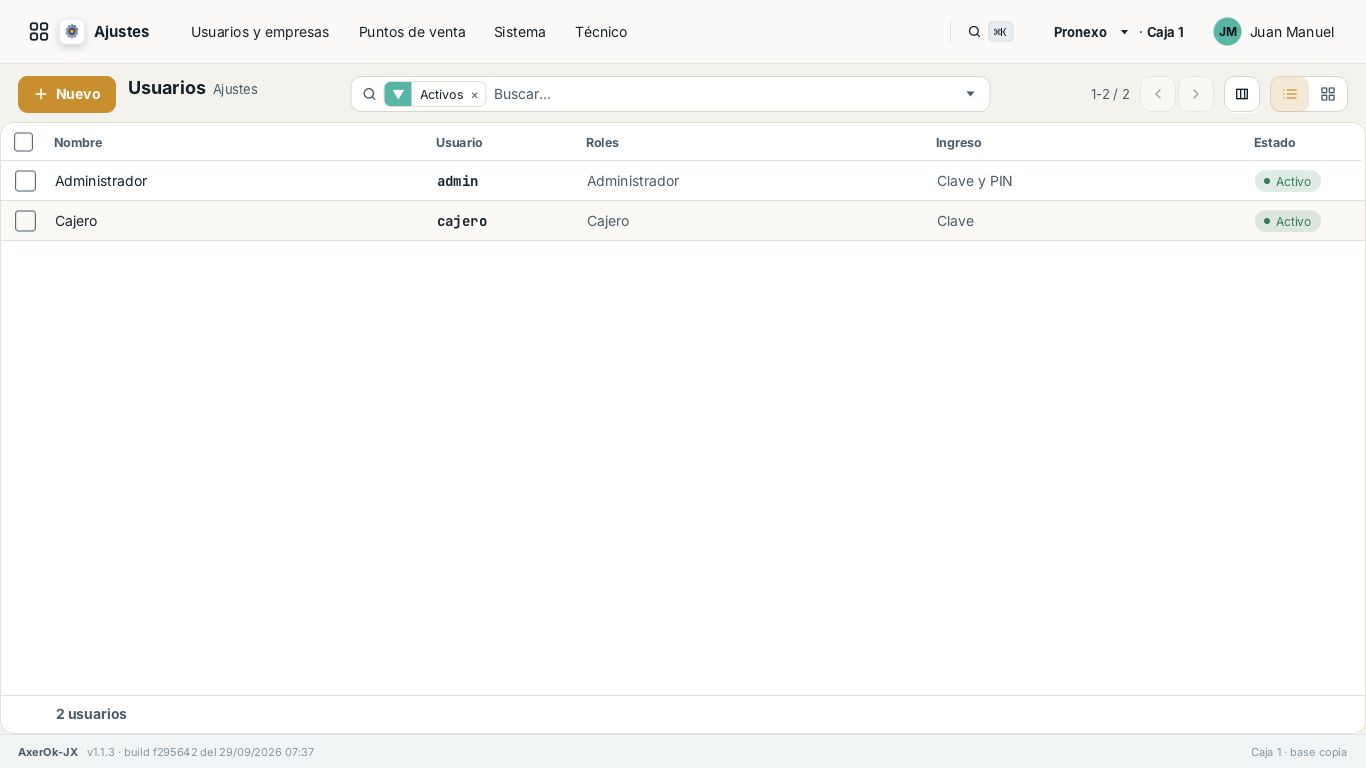Select the Administrador row checkbox

coord(26,181)
